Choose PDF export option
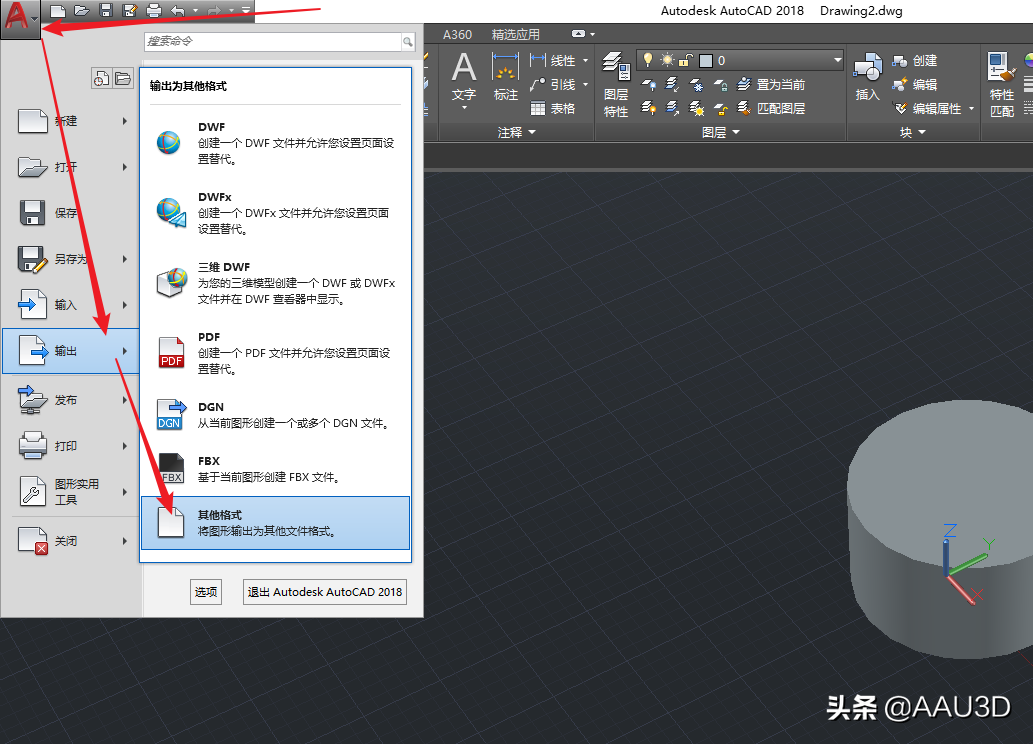 pyautogui.click(x=275, y=353)
